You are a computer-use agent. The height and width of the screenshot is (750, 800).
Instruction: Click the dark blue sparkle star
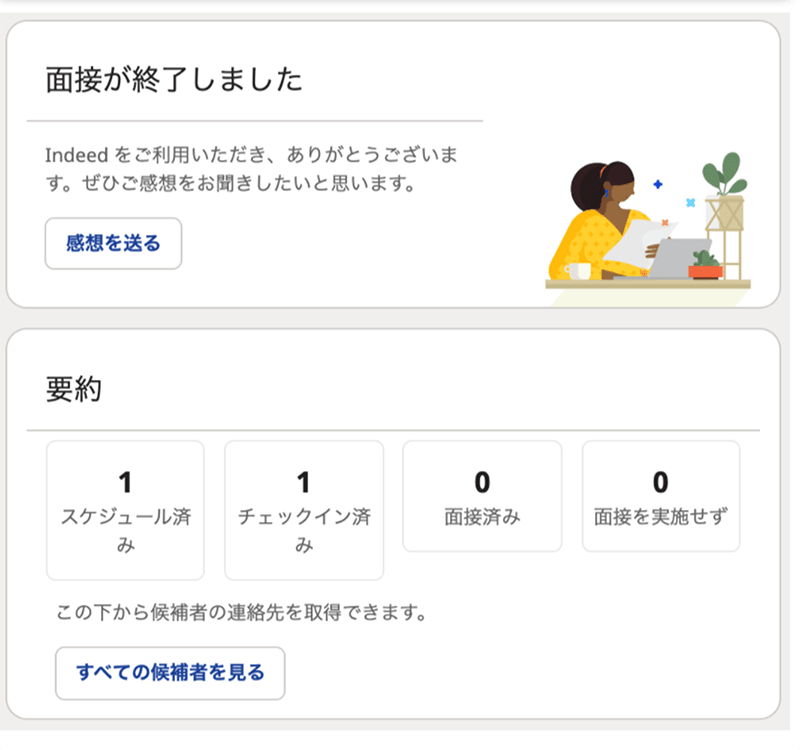coord(658,184)
